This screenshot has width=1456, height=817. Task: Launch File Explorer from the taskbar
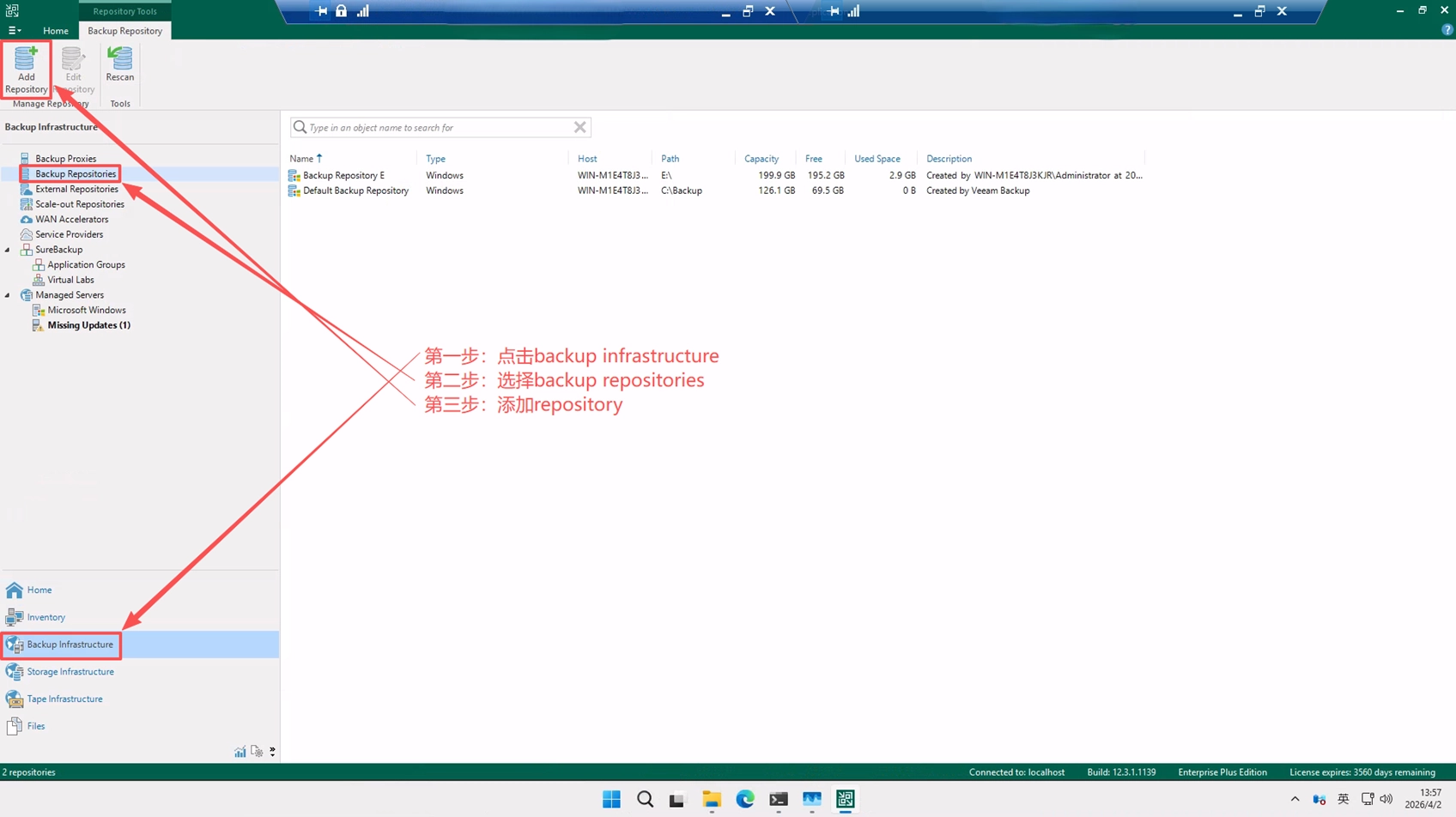(712, 800)
